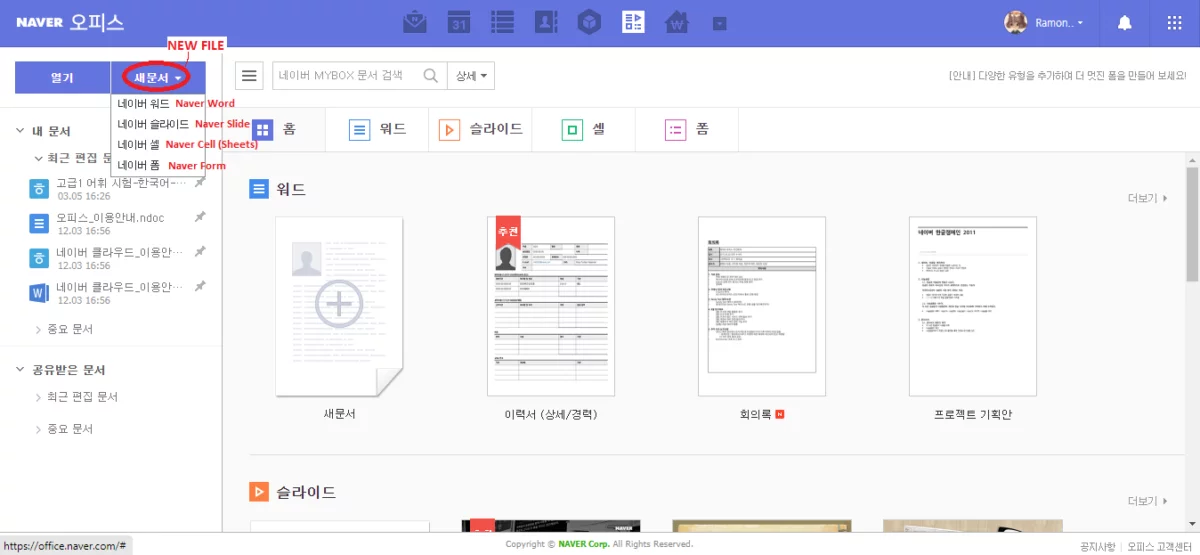This screenshot has width=1200, height=555.
Task: Click the contacts address book icon
Action: click(546, 22)
